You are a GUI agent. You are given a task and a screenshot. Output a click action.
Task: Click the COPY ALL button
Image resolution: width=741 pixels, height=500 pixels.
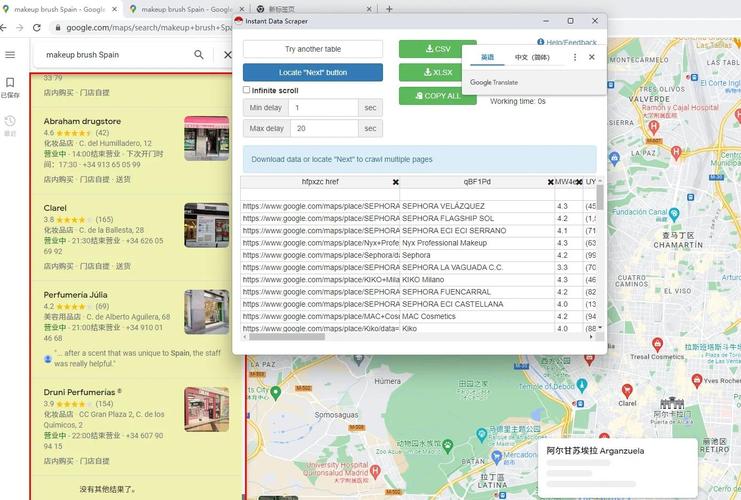438,95
